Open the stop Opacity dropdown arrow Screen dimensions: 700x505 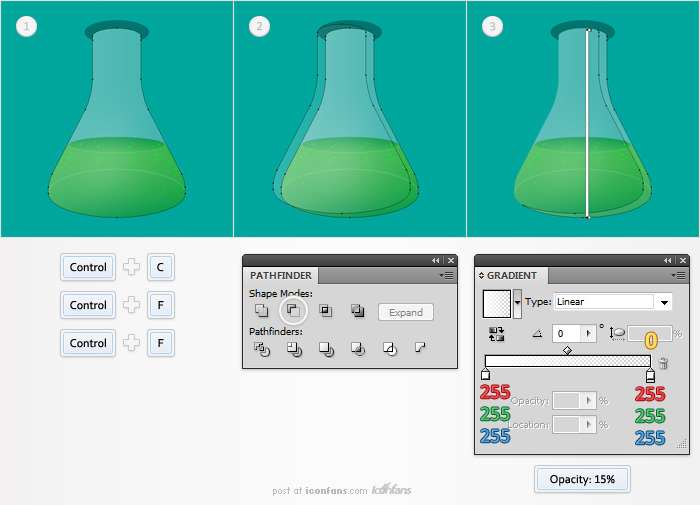[589, 401]
